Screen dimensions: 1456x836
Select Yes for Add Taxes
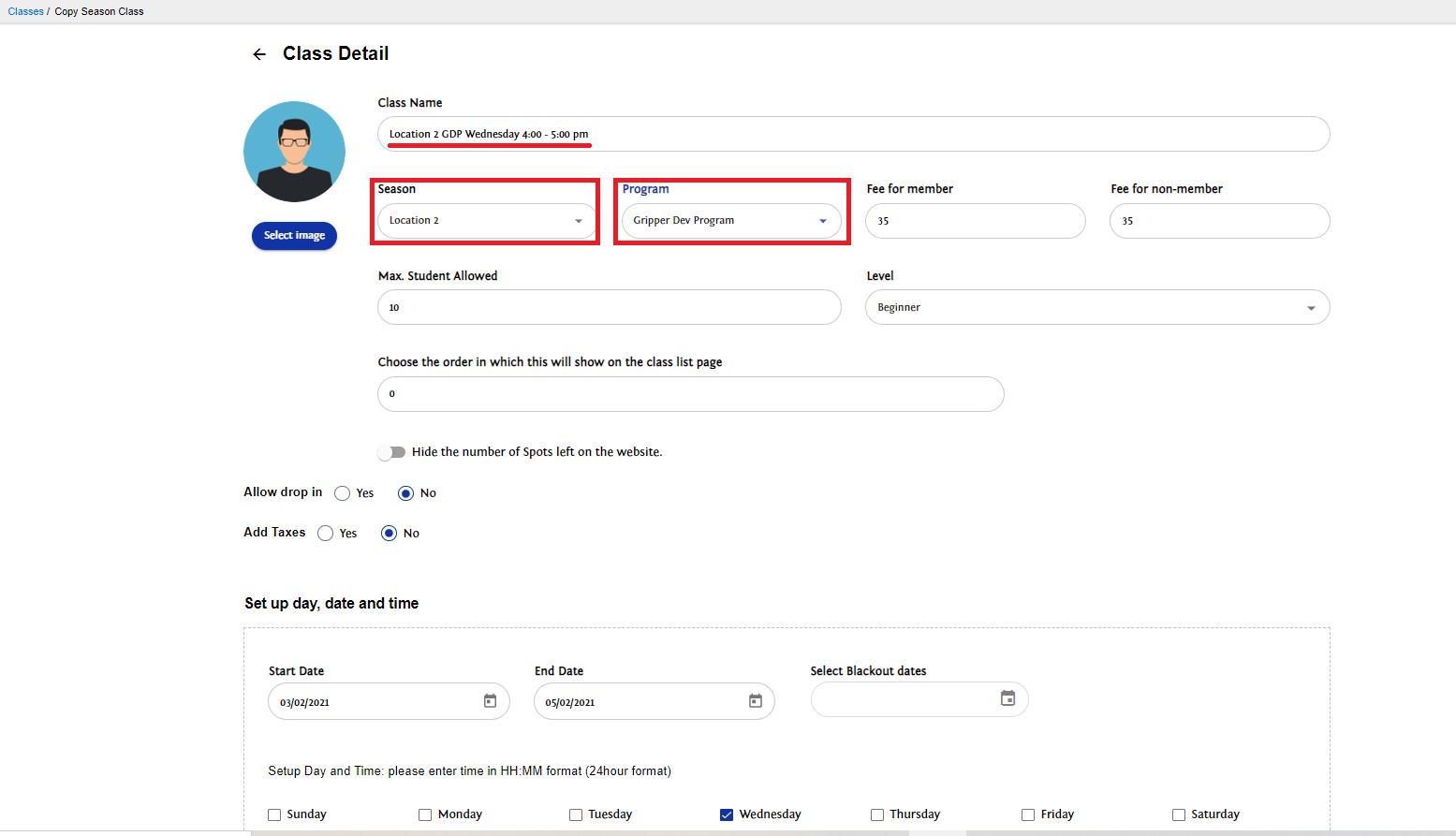326,534
